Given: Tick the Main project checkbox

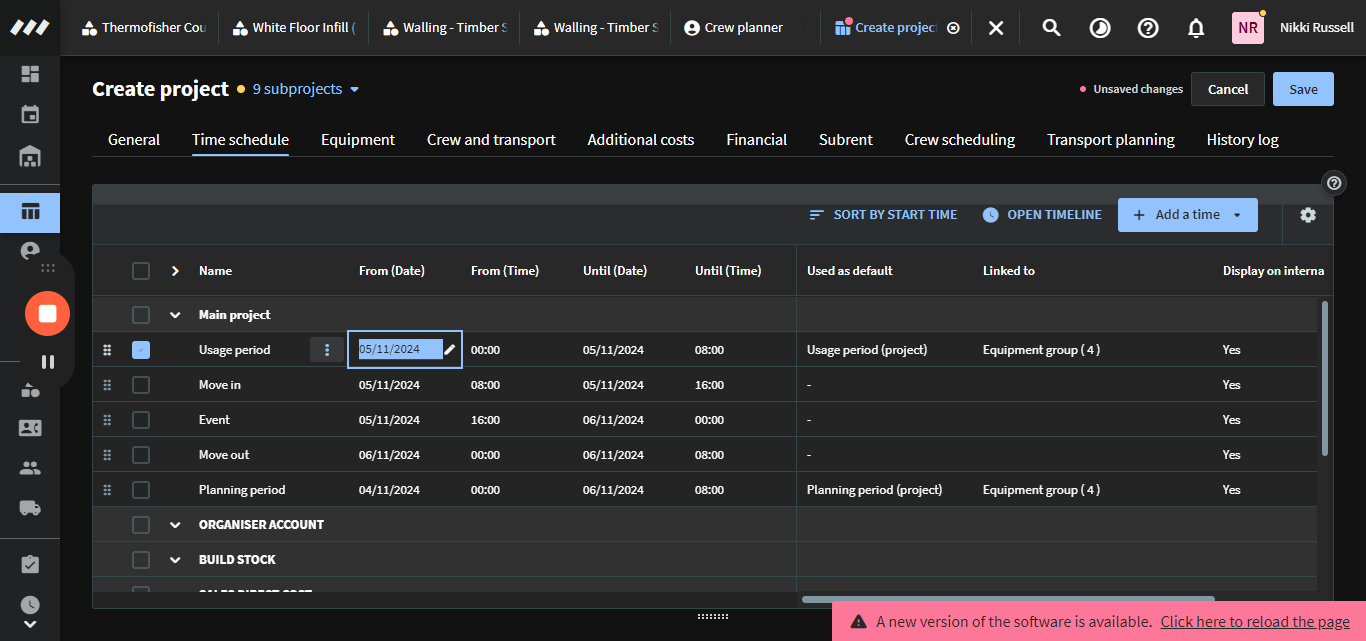Looking at the screenshot, I should click(x=141, y=315).
